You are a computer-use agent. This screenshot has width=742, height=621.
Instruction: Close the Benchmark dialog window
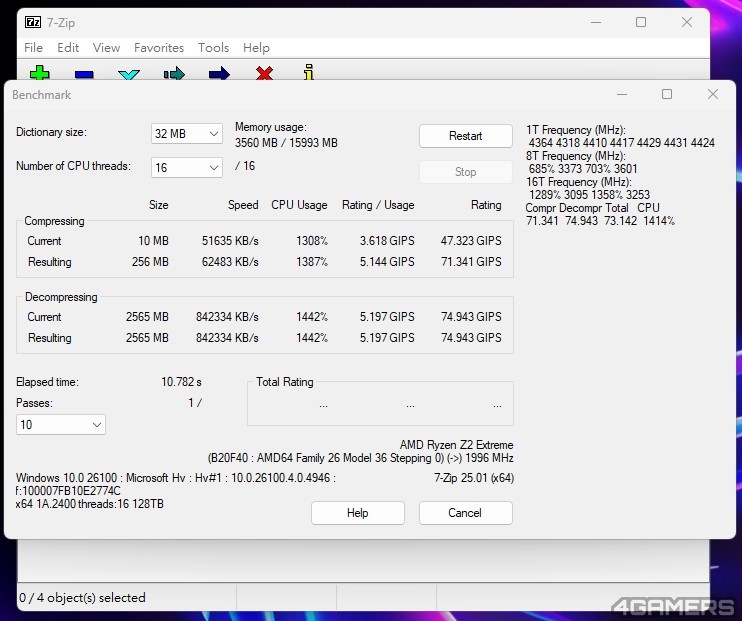click(712, 95)
